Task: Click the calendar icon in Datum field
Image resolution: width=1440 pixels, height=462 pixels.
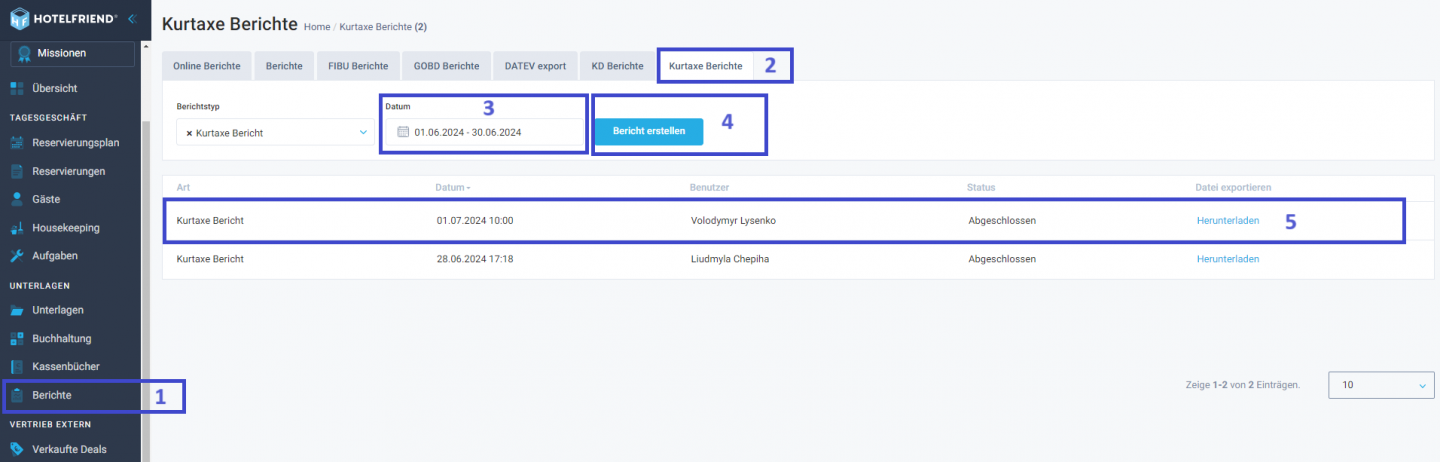Action: click(x=403, y=132)
